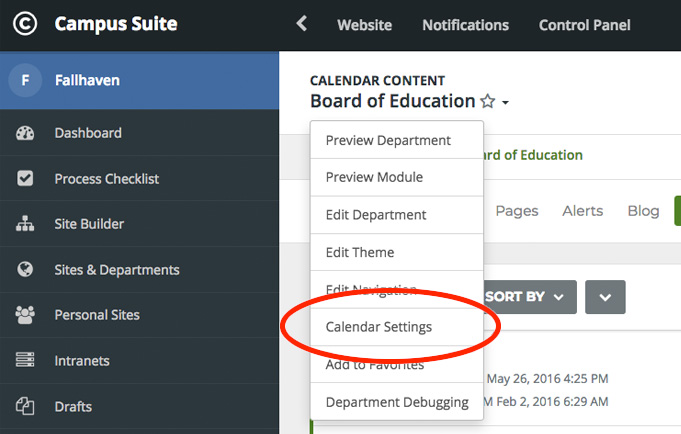Click the Process Checklist checkmark icon

(25, 178)
